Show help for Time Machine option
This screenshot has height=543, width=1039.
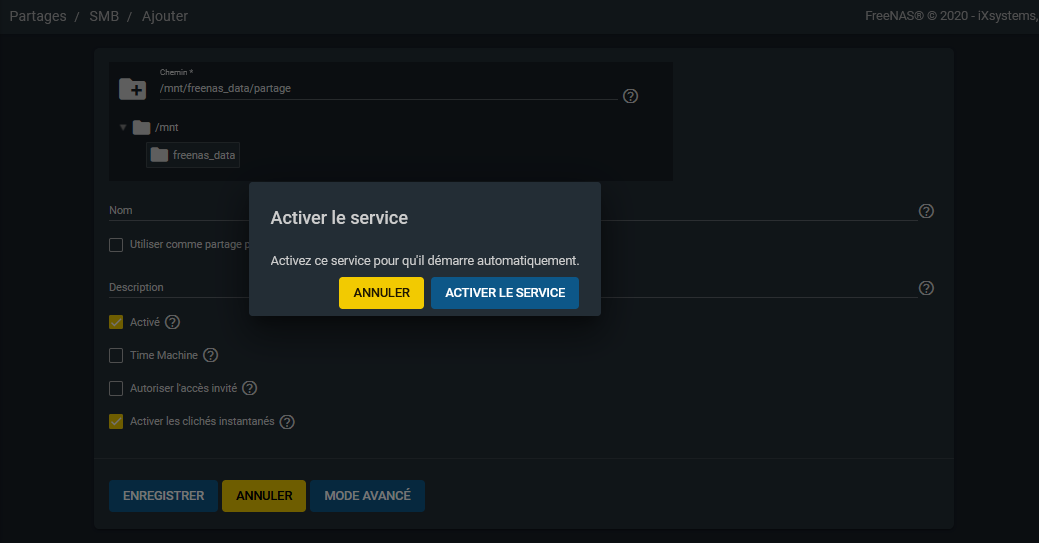point(210,355)
